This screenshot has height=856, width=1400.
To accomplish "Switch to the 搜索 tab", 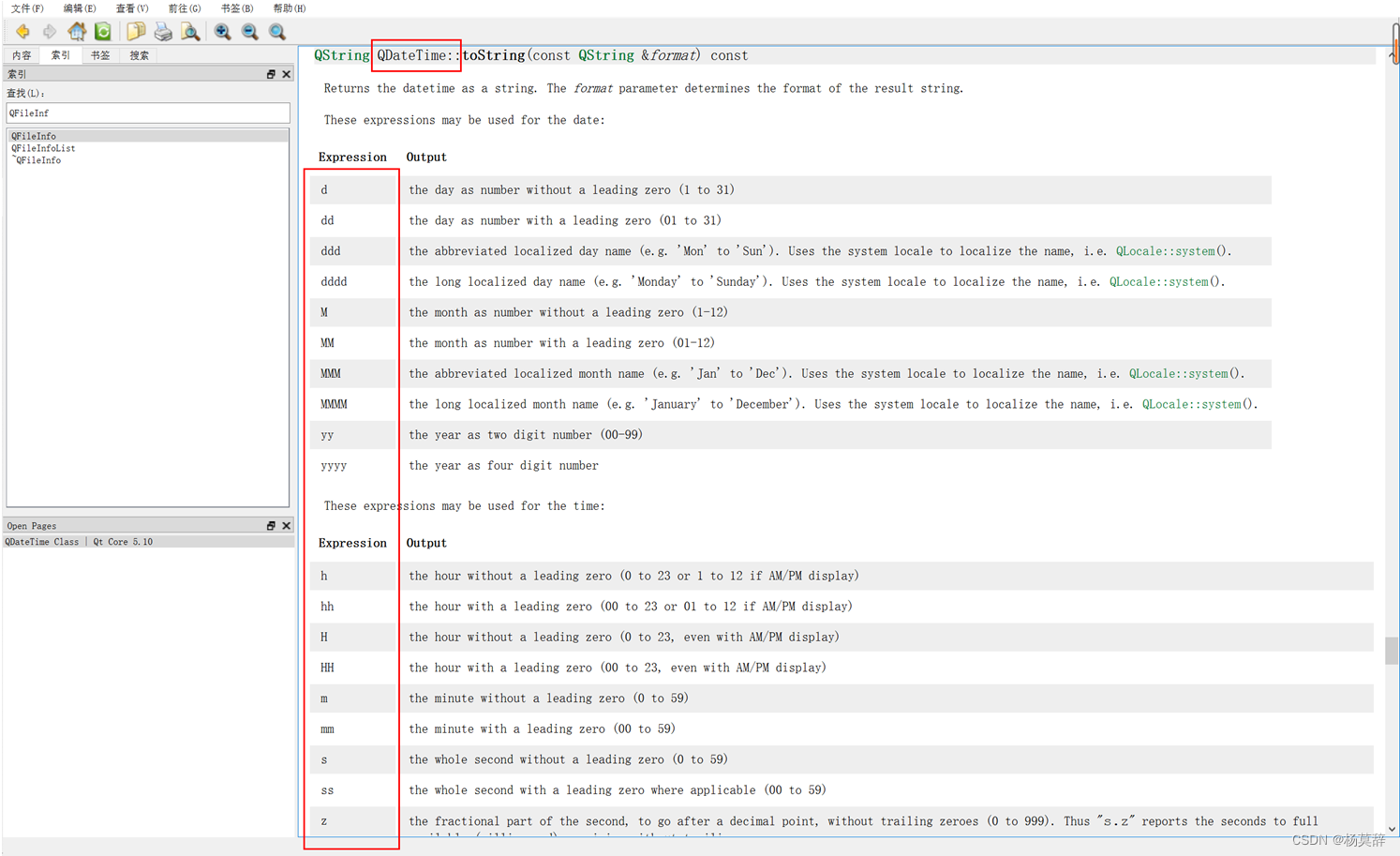I will [140, 55].
